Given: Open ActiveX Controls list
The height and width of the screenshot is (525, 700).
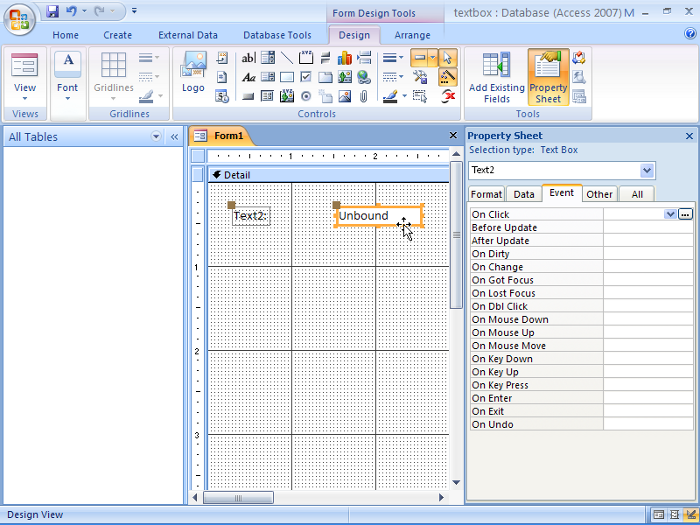Looking at the screenshot, I should tap(448, 96).
